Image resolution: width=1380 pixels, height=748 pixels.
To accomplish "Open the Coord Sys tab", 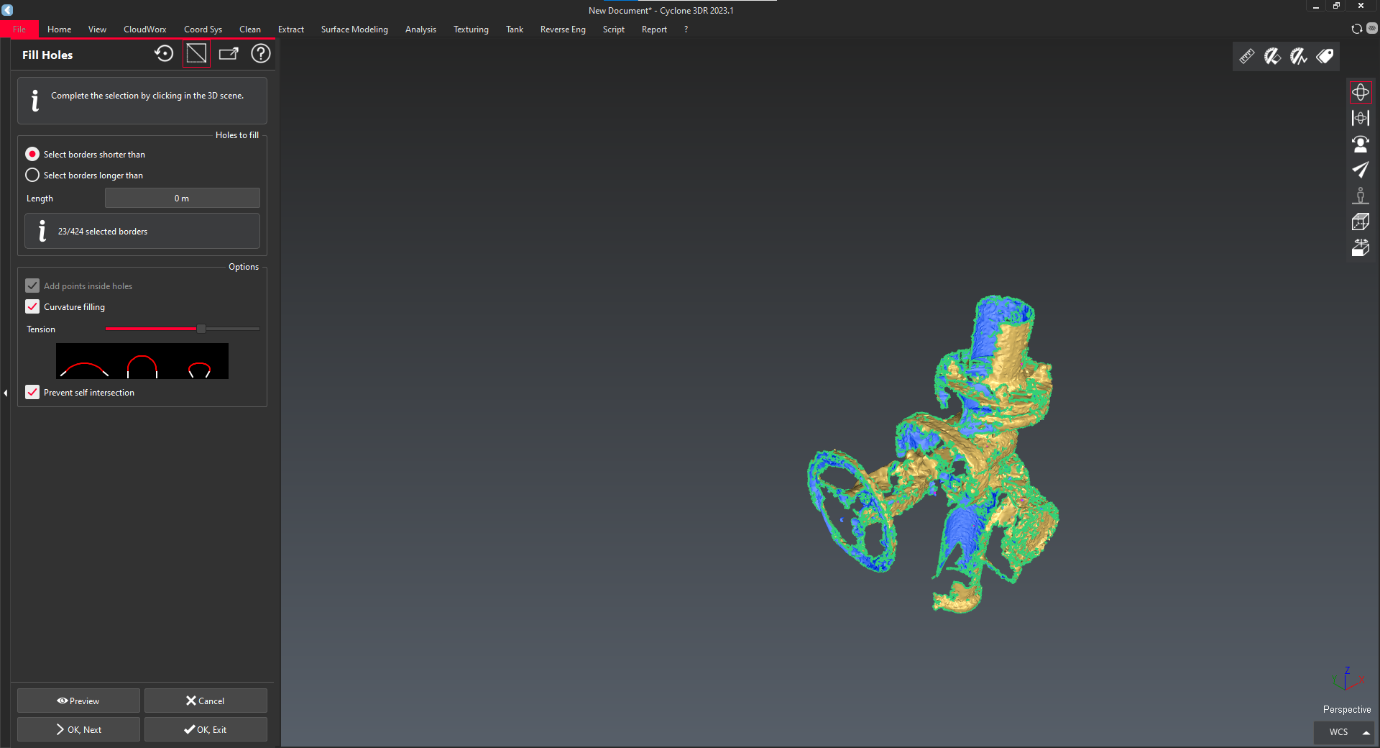I will pos(203,29).
